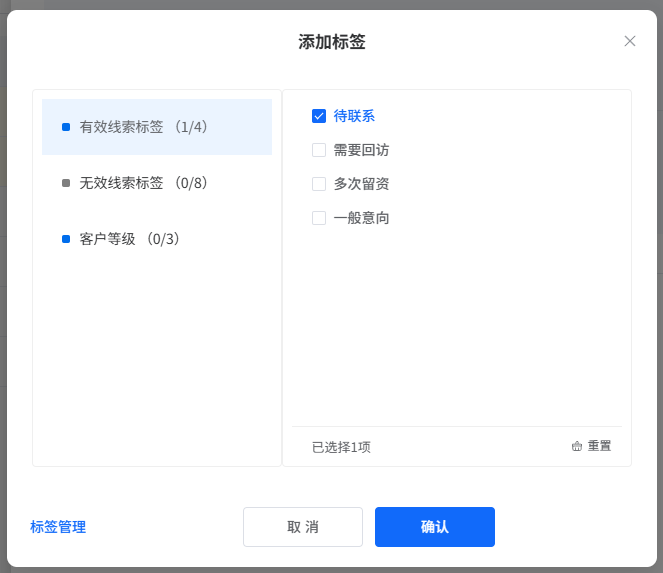The height and width of the screenshot is (573, 663).
Task: Tick the 需要回访 checkbox
Action: 319,150
